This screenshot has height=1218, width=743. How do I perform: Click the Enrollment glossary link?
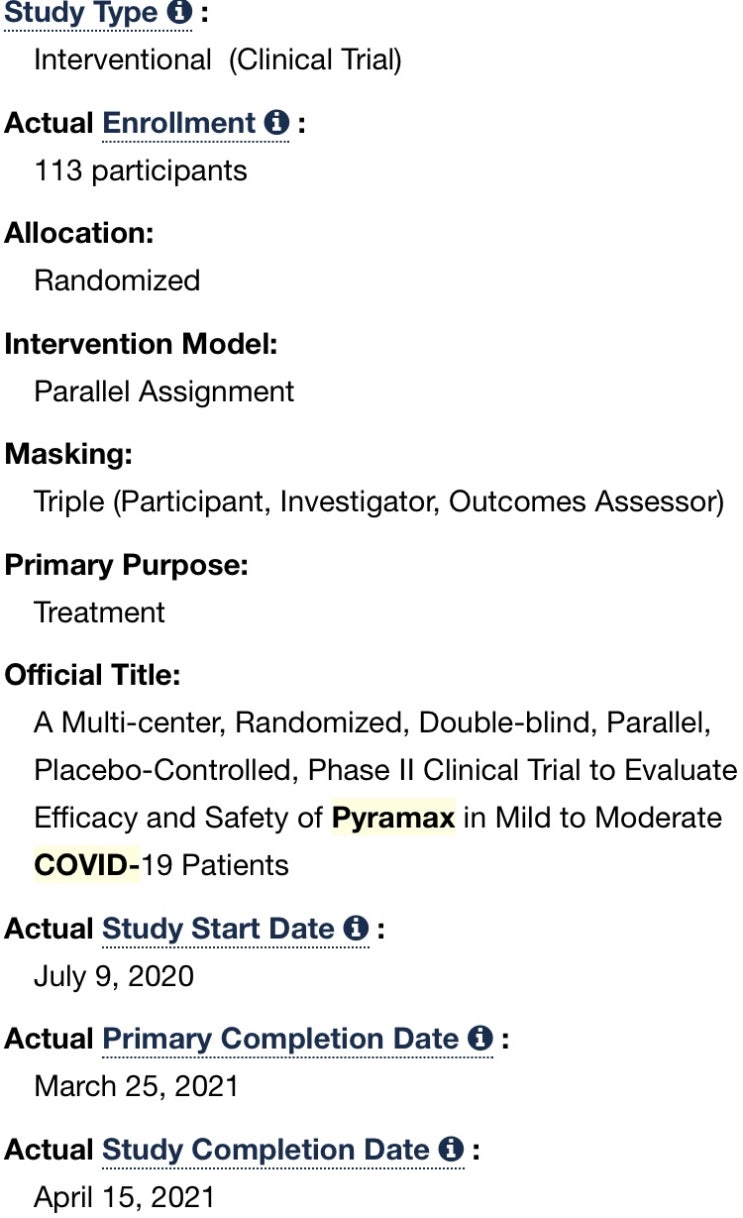[179, 123]
